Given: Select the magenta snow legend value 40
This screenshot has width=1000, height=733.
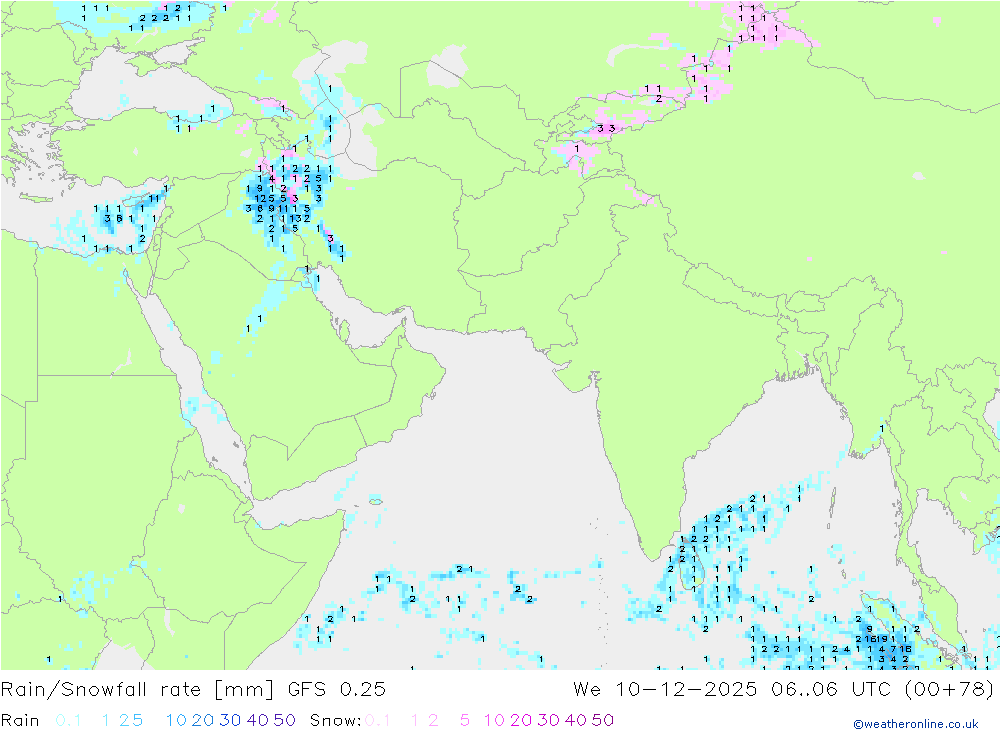Looking at the screenshot, I should point(576,720).
